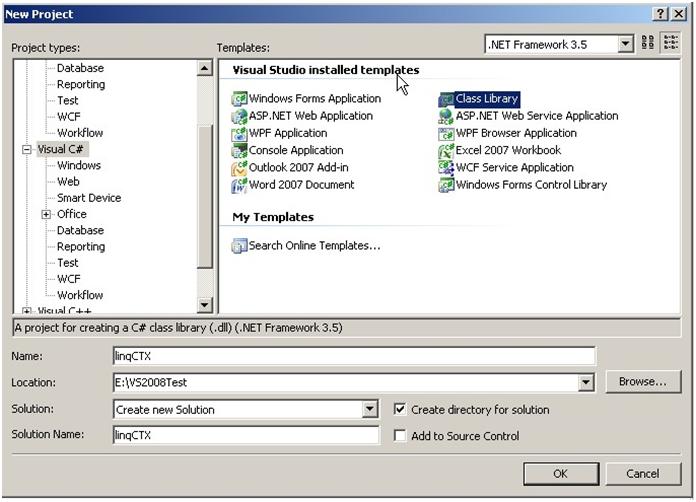This screenshot has height=502, width=696.
Task: Select the ASP.NET Web Application template icon
Action: click(239, 116)
